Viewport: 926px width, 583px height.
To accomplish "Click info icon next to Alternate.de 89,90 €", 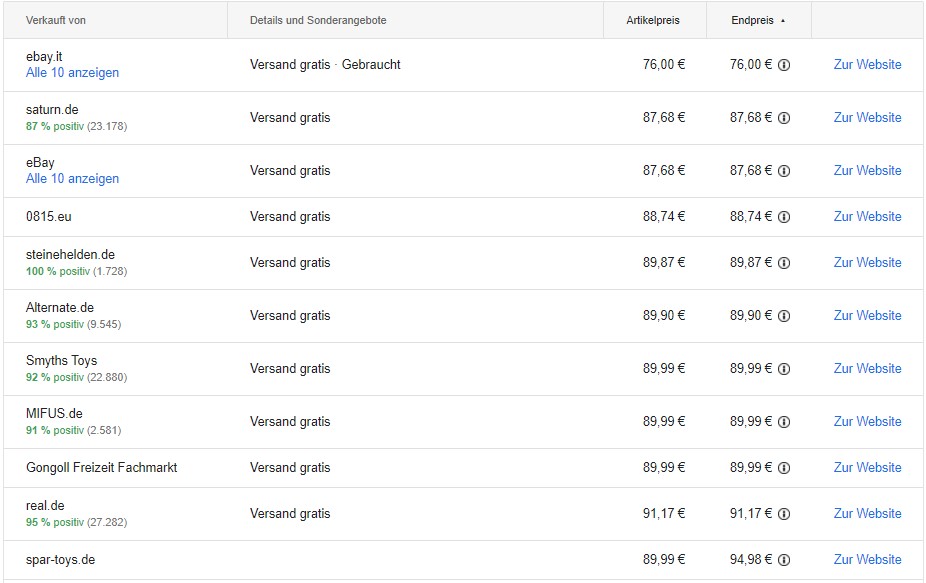I will click(784, 316).
